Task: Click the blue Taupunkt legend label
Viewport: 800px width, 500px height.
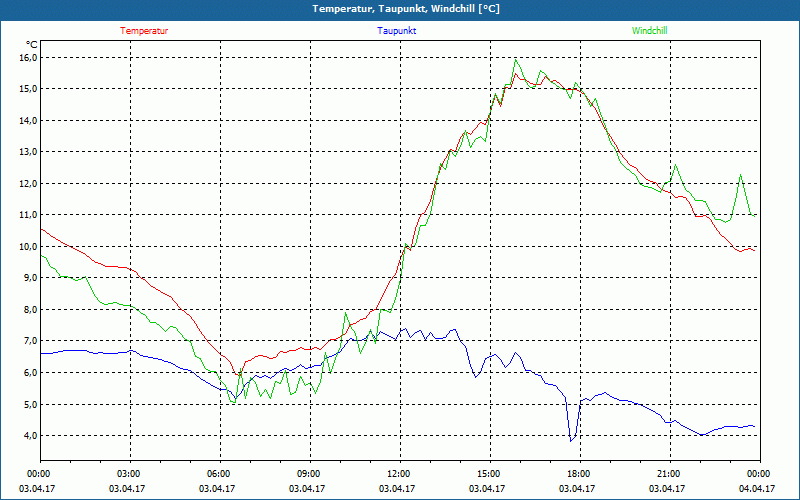Action: [396, 31]
